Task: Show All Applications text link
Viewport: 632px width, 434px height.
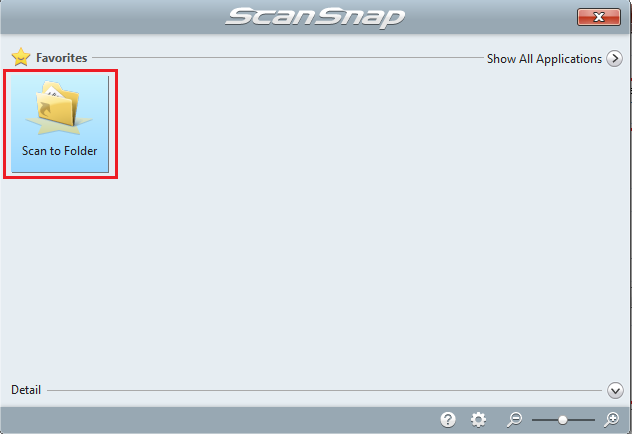Action: tap(544, 59)
